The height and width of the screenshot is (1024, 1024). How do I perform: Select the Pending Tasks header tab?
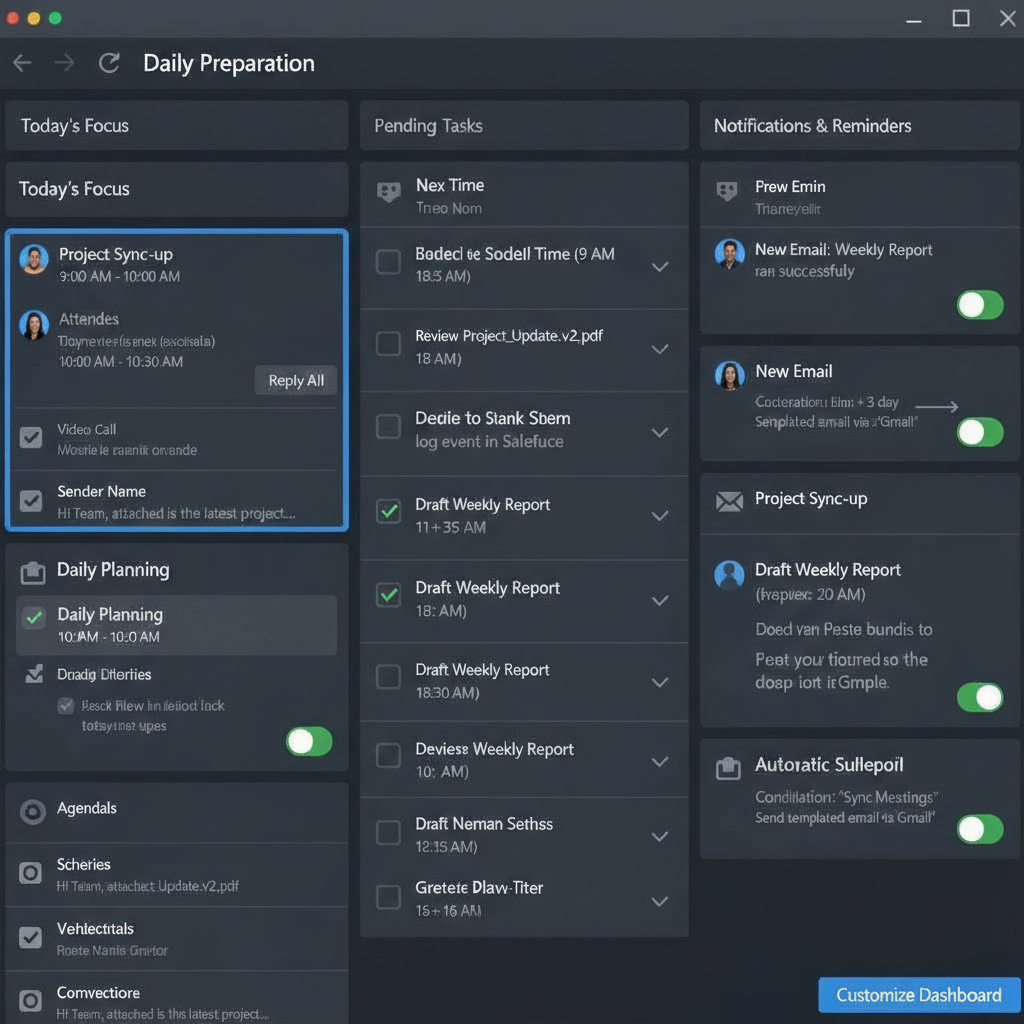tap(428, 126)
